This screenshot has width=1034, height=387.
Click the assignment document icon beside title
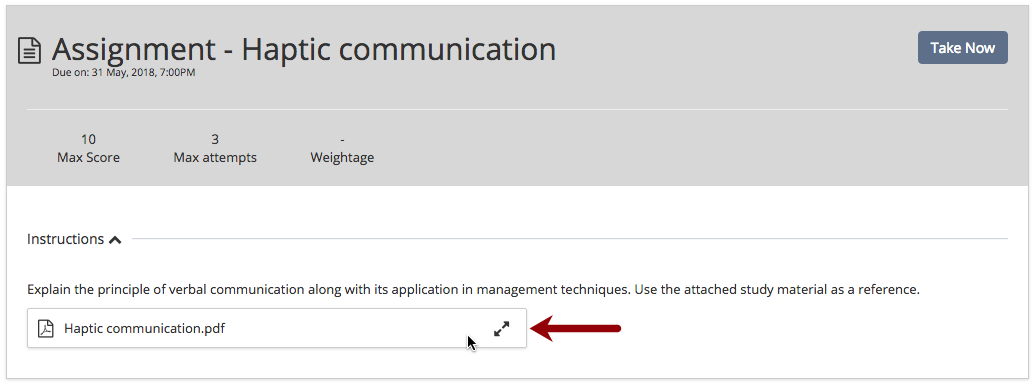click(x=30, y=51)
